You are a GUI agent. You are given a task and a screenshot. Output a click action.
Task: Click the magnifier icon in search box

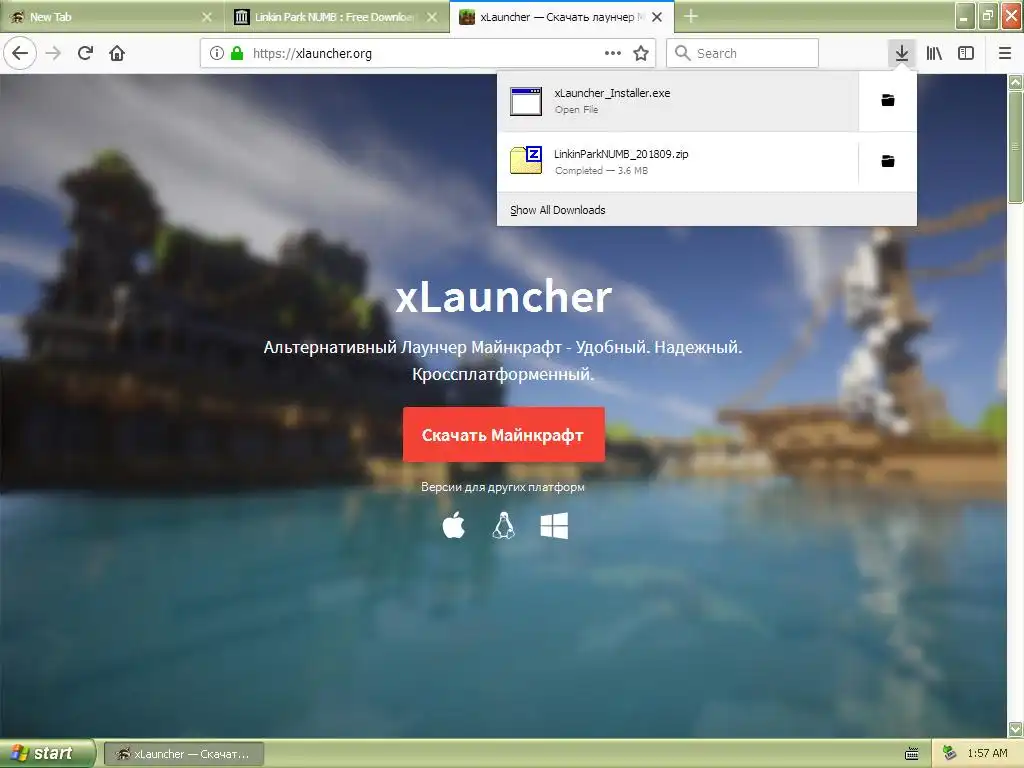pos(682,53)
